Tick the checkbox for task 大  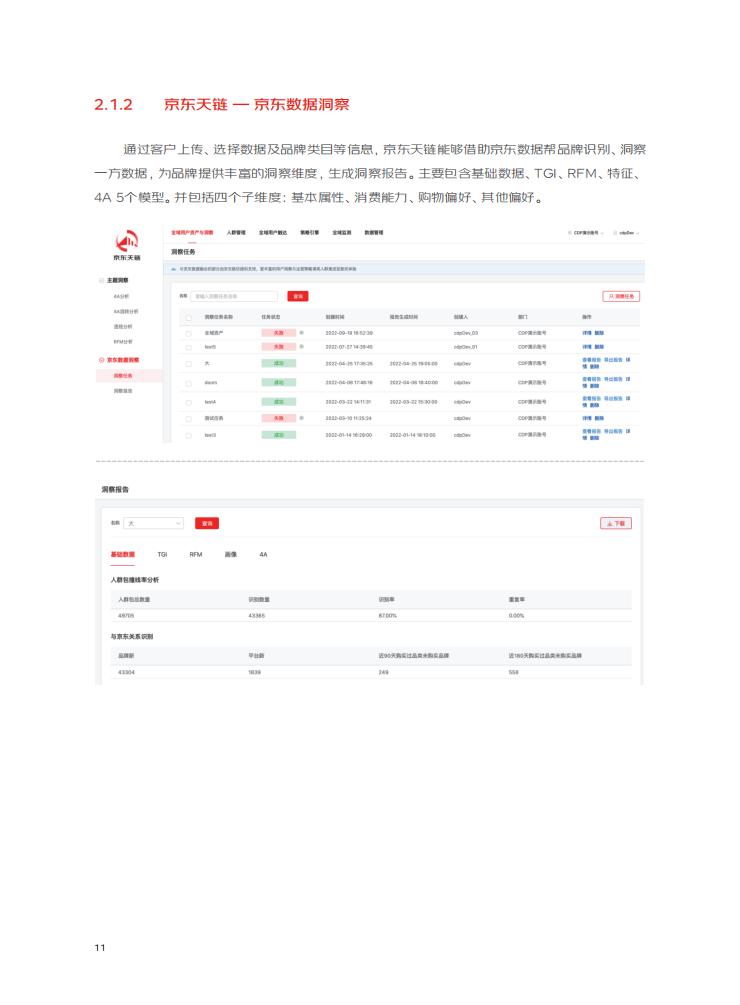point(188,363)
